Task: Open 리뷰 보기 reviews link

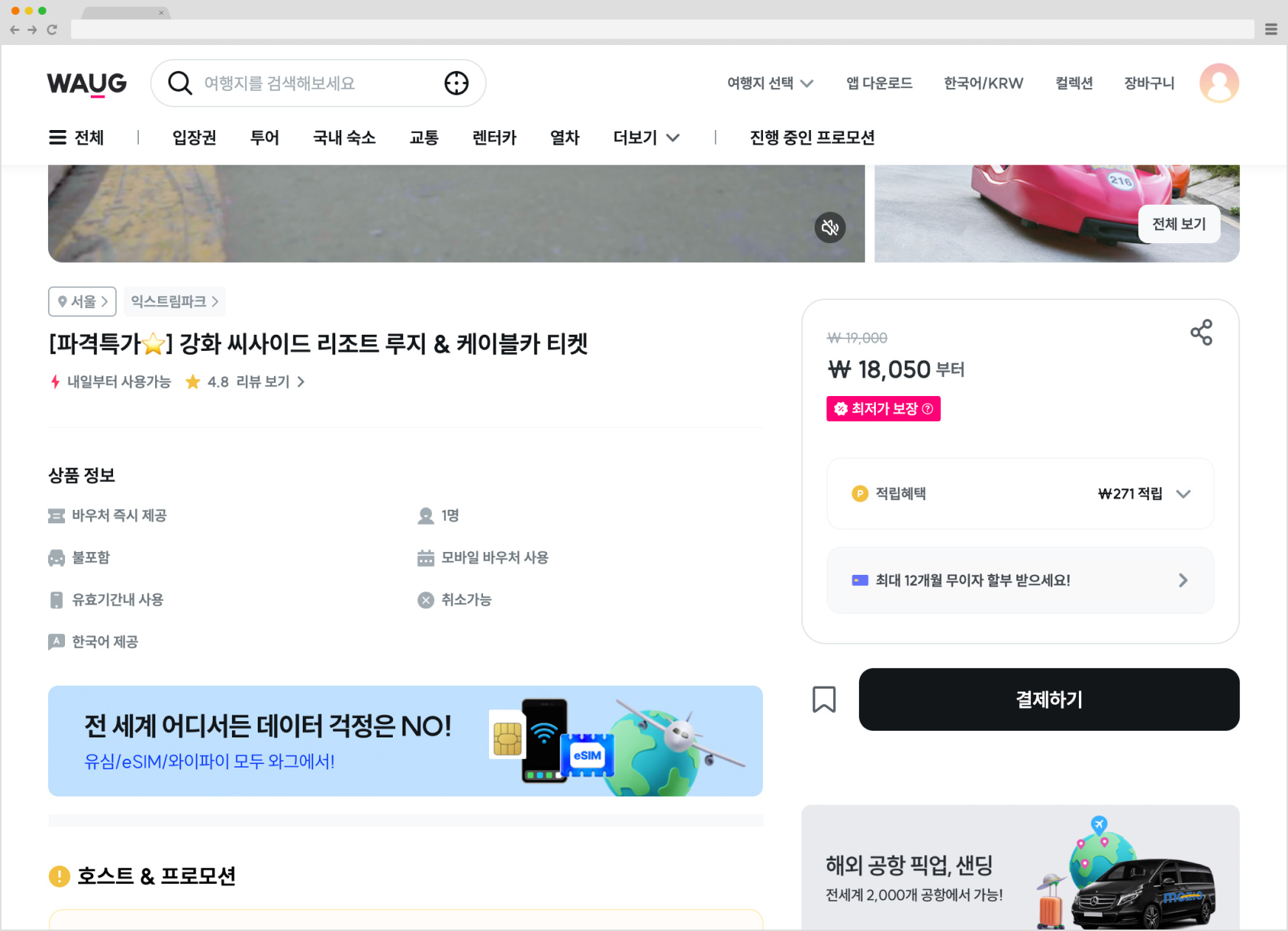Action: [270, 382]
